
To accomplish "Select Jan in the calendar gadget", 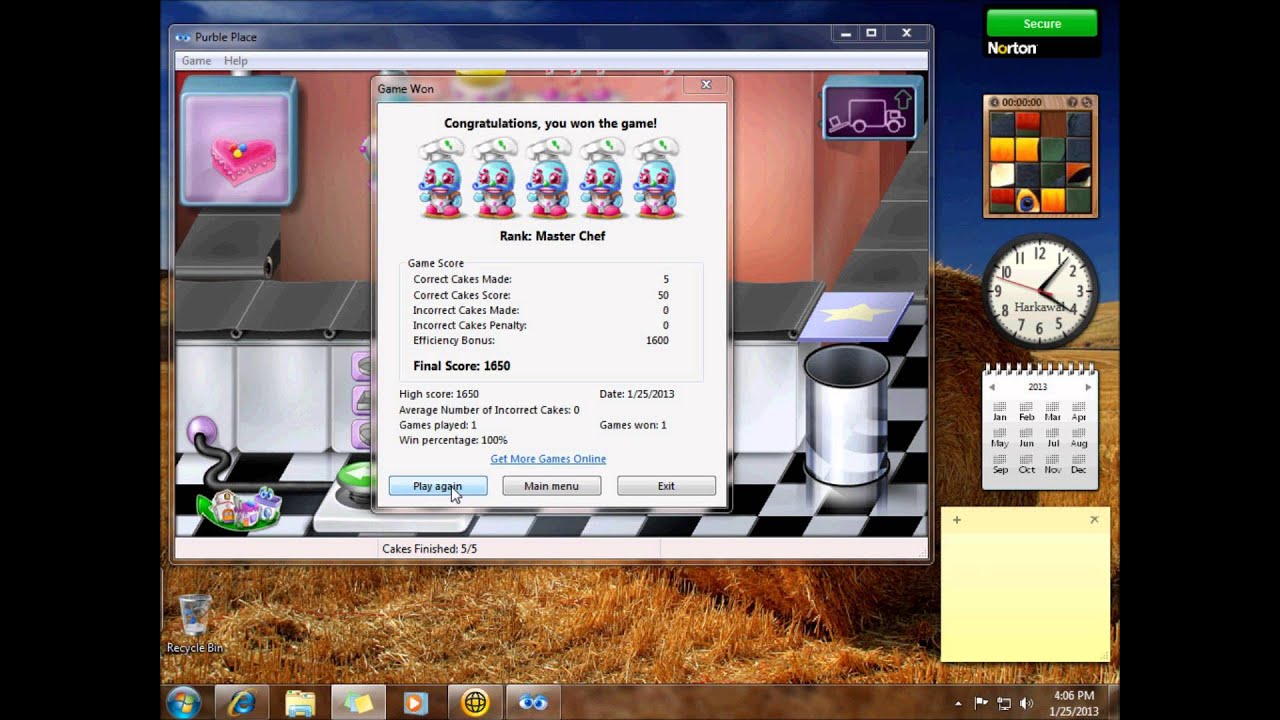I will 1000,412.
